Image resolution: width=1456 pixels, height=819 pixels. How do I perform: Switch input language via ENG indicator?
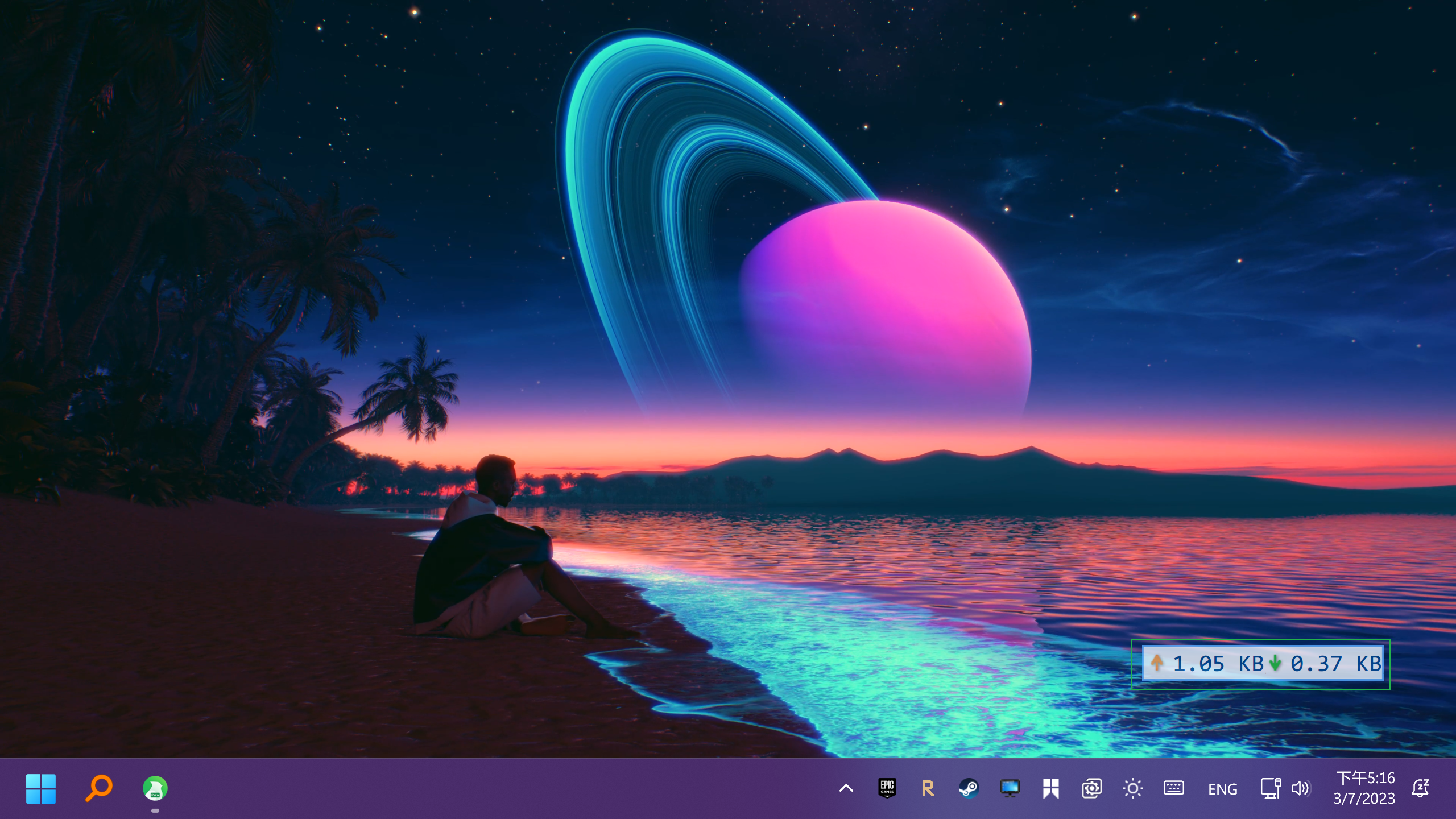pos(1222,789)
